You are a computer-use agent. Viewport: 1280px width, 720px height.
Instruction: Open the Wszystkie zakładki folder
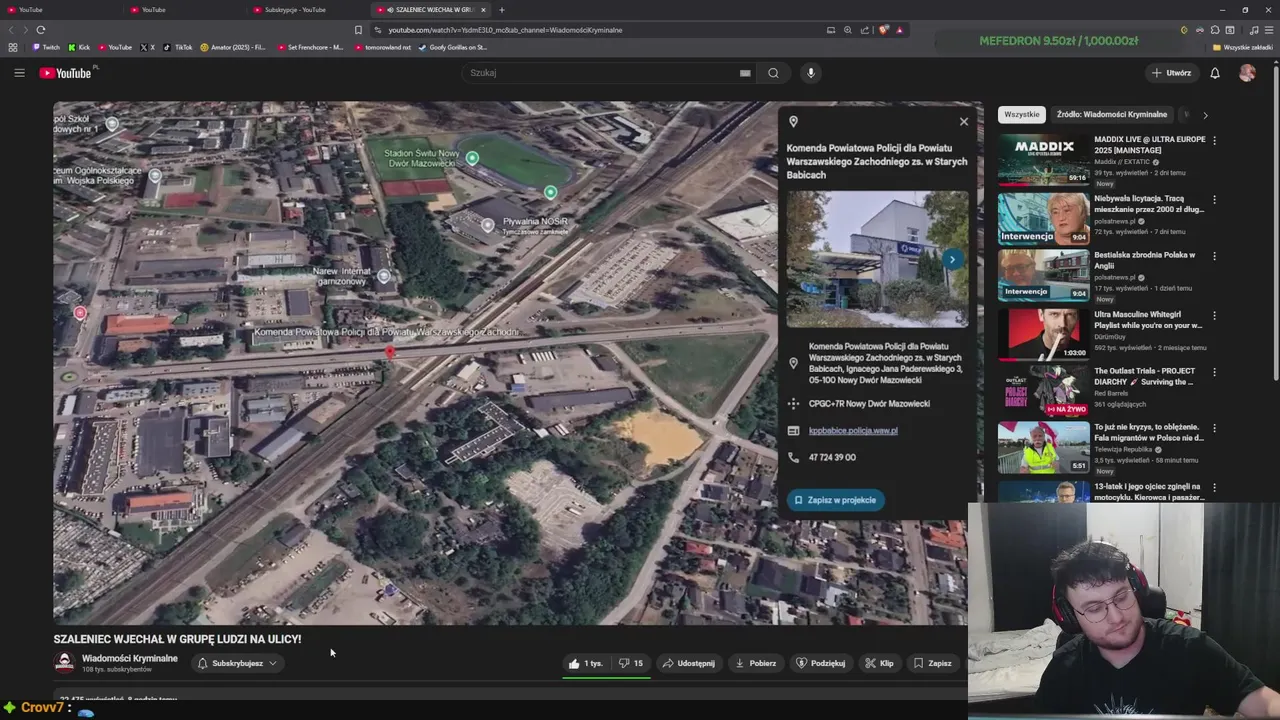(x=1243, y=47)
